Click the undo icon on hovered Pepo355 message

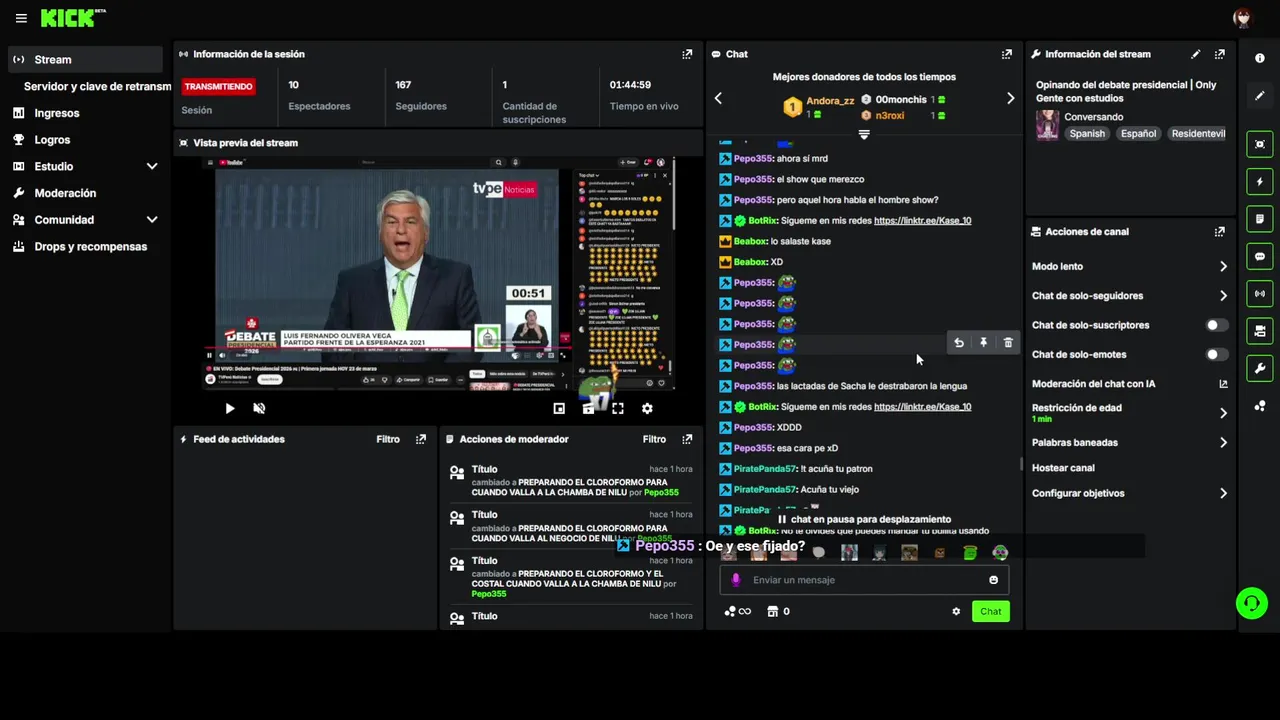tap(959, 343)
